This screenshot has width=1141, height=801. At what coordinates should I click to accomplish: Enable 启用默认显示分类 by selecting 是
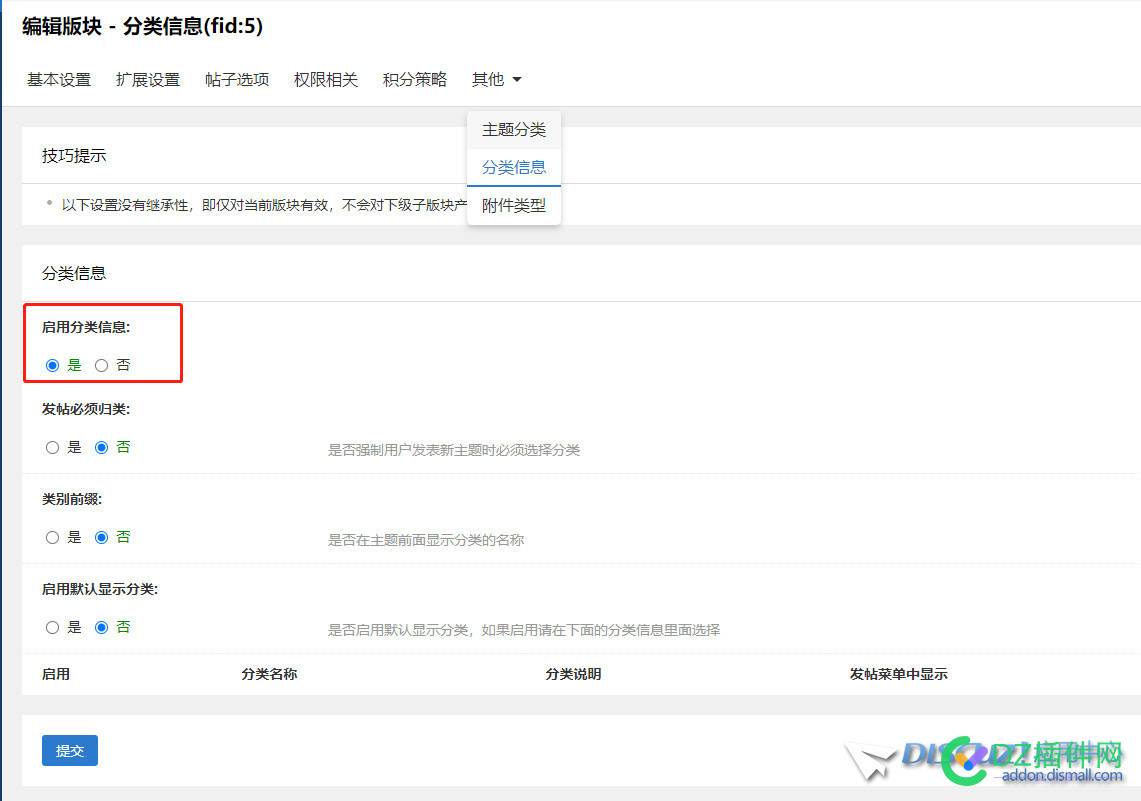(x=52, y=627)
